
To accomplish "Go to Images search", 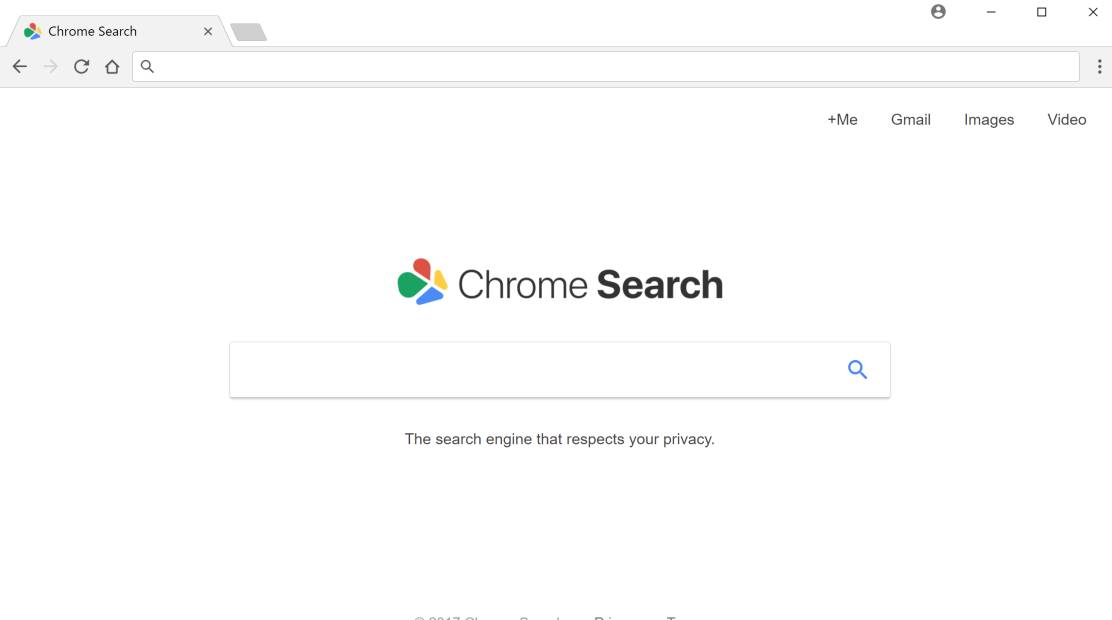I will tap(988, 120).
